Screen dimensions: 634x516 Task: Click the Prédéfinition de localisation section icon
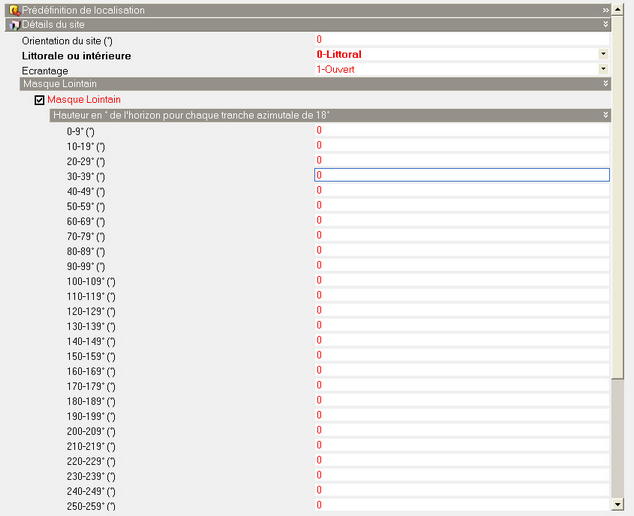[14, 9]
